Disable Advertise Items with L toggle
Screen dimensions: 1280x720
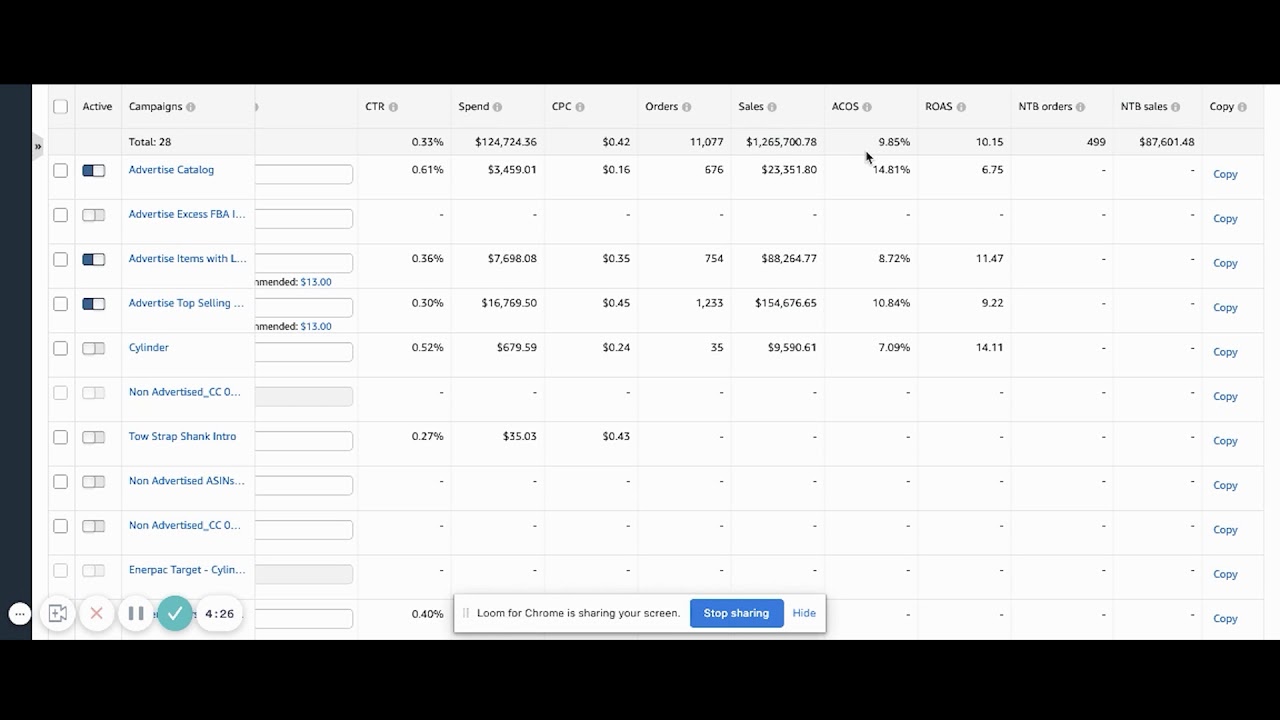coord(94,260)
